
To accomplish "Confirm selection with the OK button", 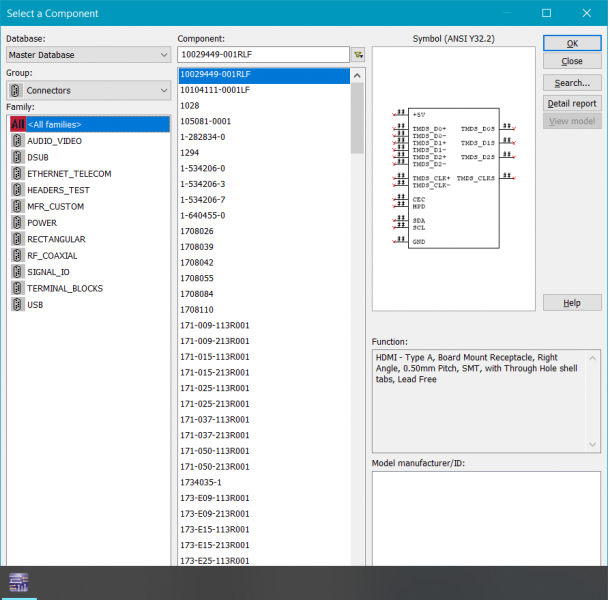I will tap(572, 44).
